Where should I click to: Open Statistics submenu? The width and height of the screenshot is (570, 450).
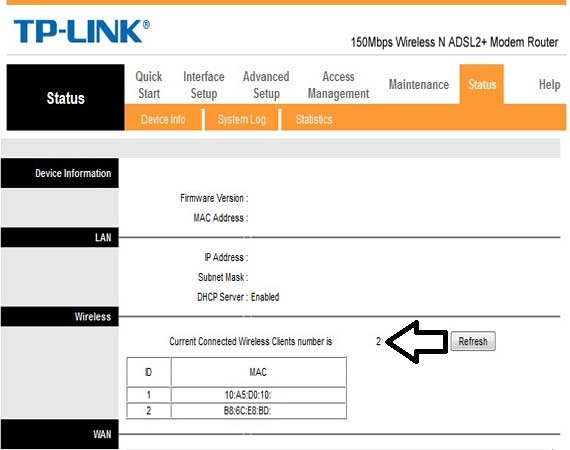pyautogui.click(x=314, y=119)
